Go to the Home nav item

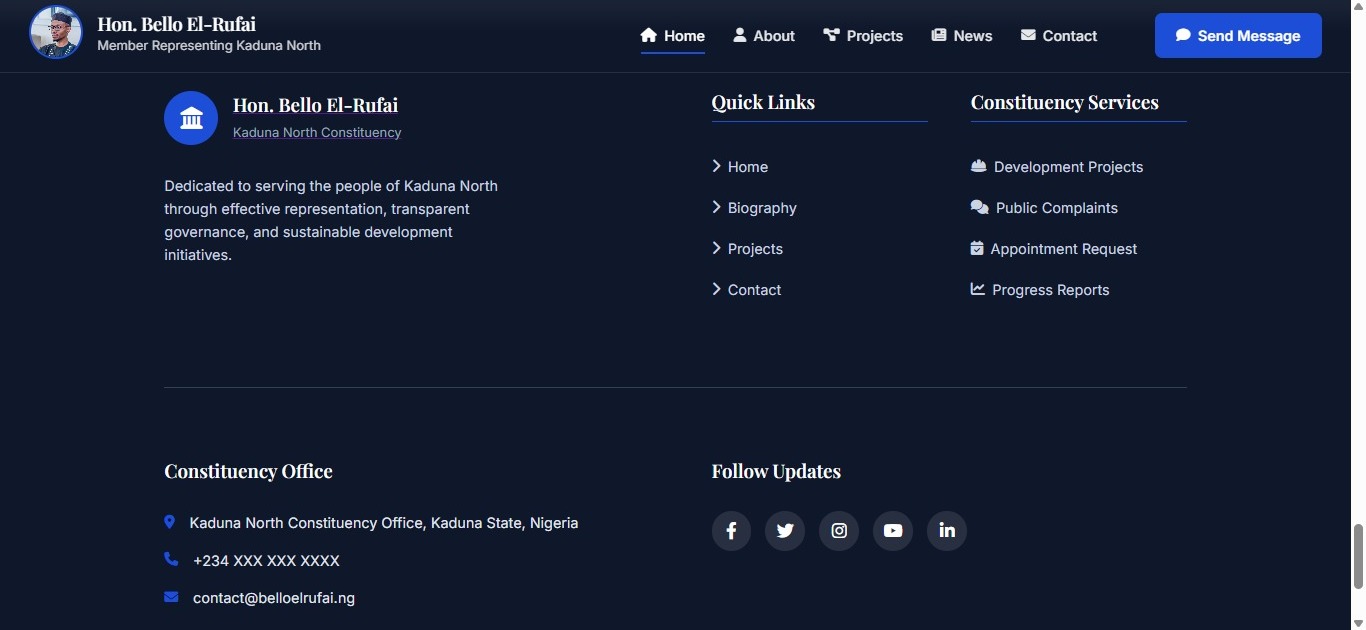pos(673,36)
